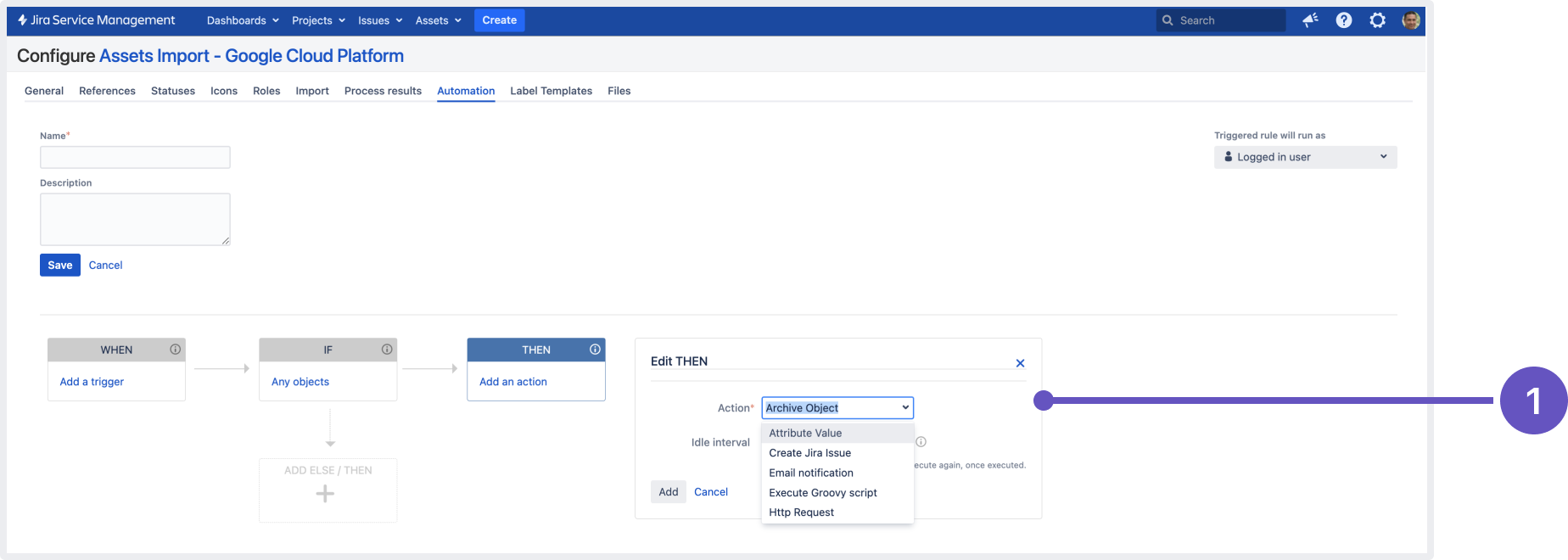Add an ELSE / THEN branch with plus icon

[x=325, y=494]
